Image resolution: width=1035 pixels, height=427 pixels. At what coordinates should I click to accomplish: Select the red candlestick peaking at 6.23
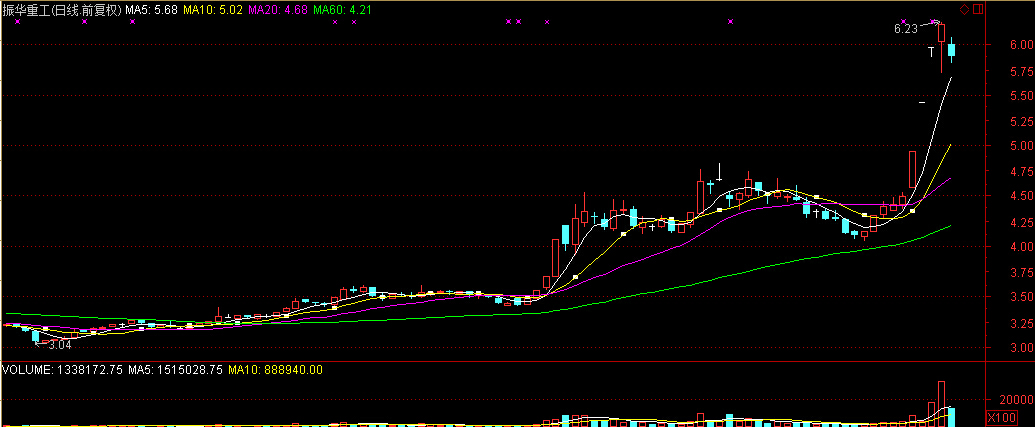(941, 48)
